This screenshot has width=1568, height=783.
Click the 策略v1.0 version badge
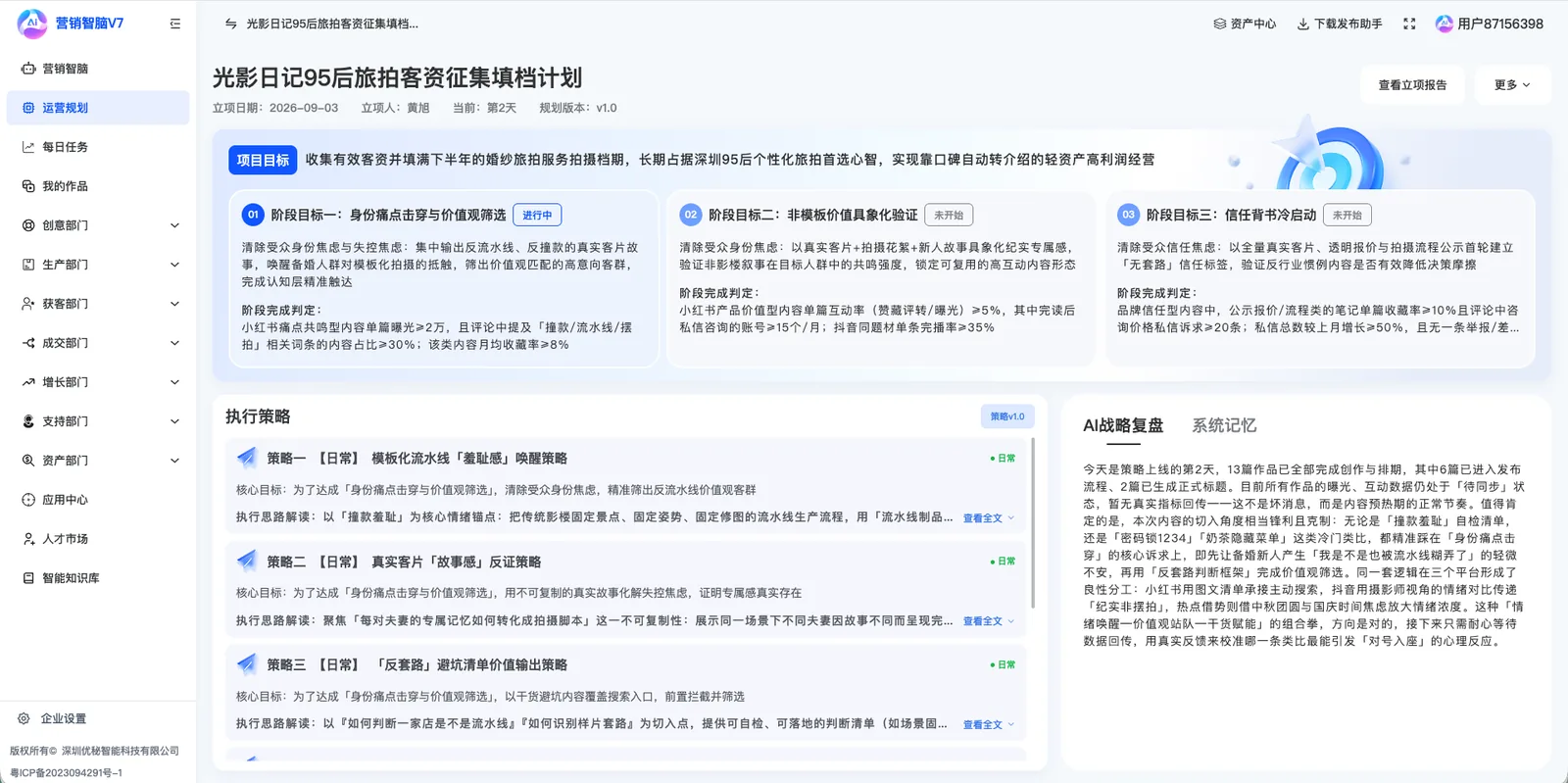coord(1007,416)
